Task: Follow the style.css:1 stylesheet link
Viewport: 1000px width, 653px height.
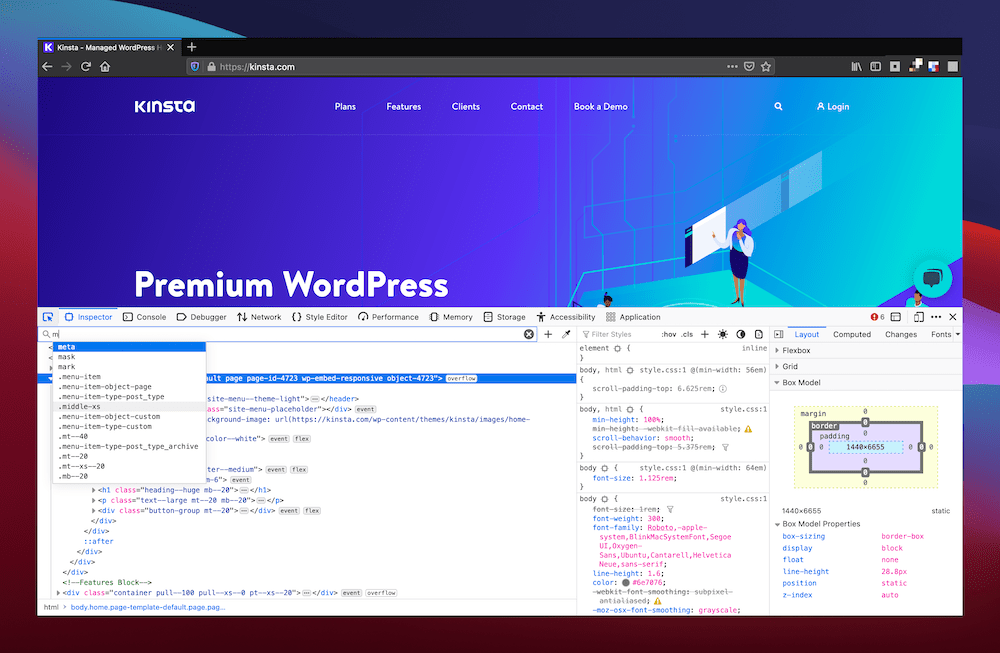Action: point(744,409)
